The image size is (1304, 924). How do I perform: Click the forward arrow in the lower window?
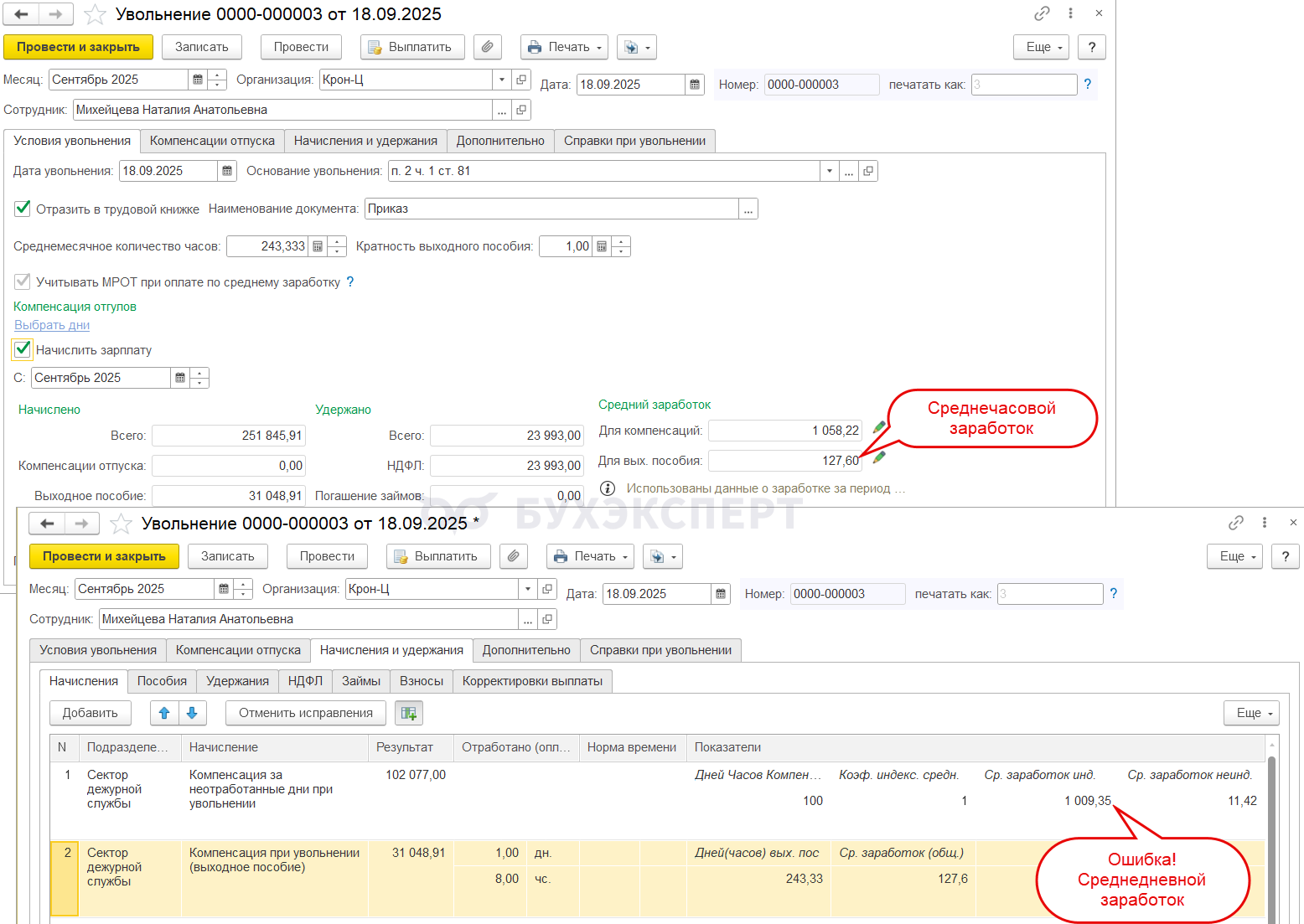[x=81, y=524]
